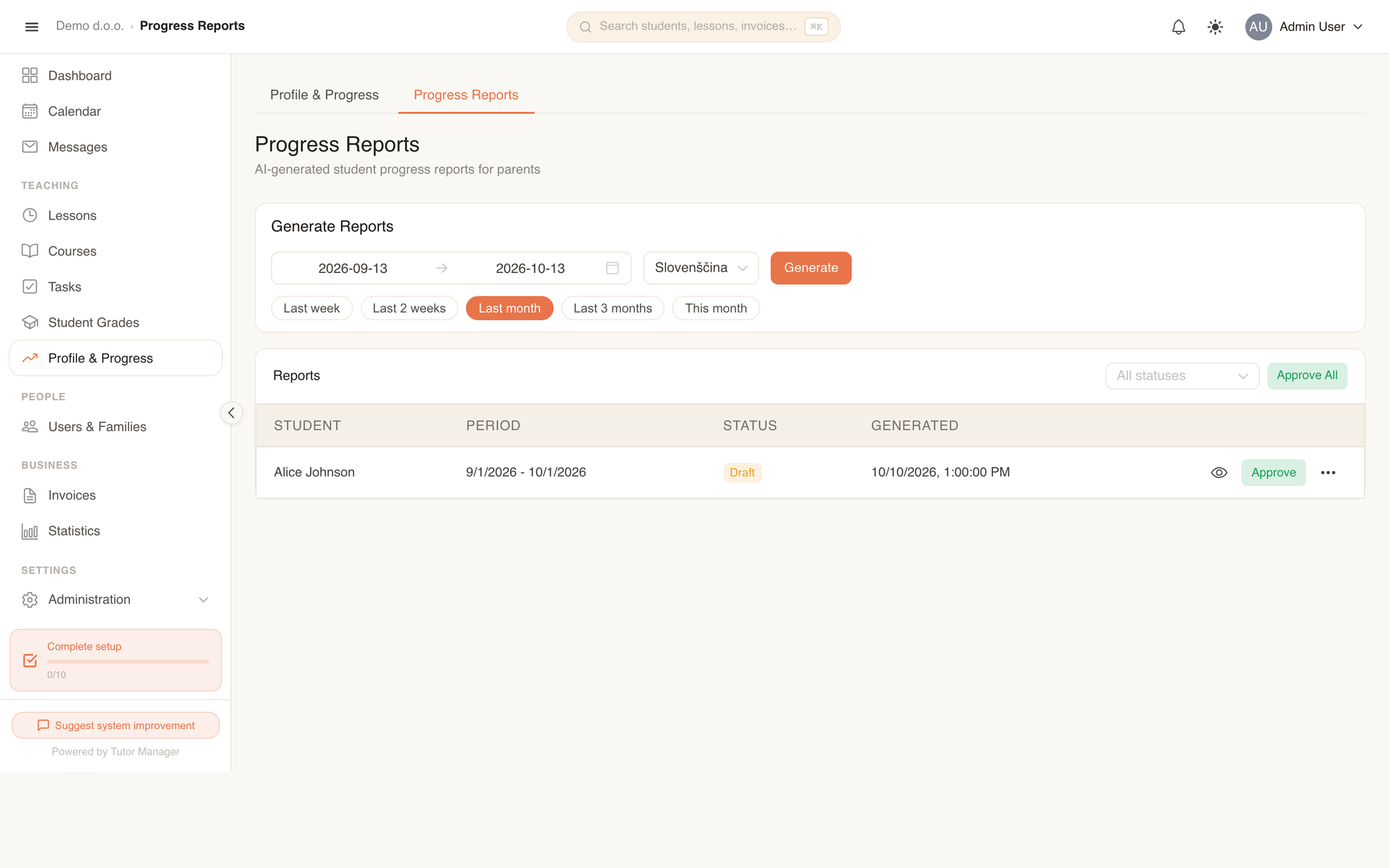Open Messages in the sidebar
Image resolution: width=1389 pixels, height=868 pixels.
coord(115,147)
